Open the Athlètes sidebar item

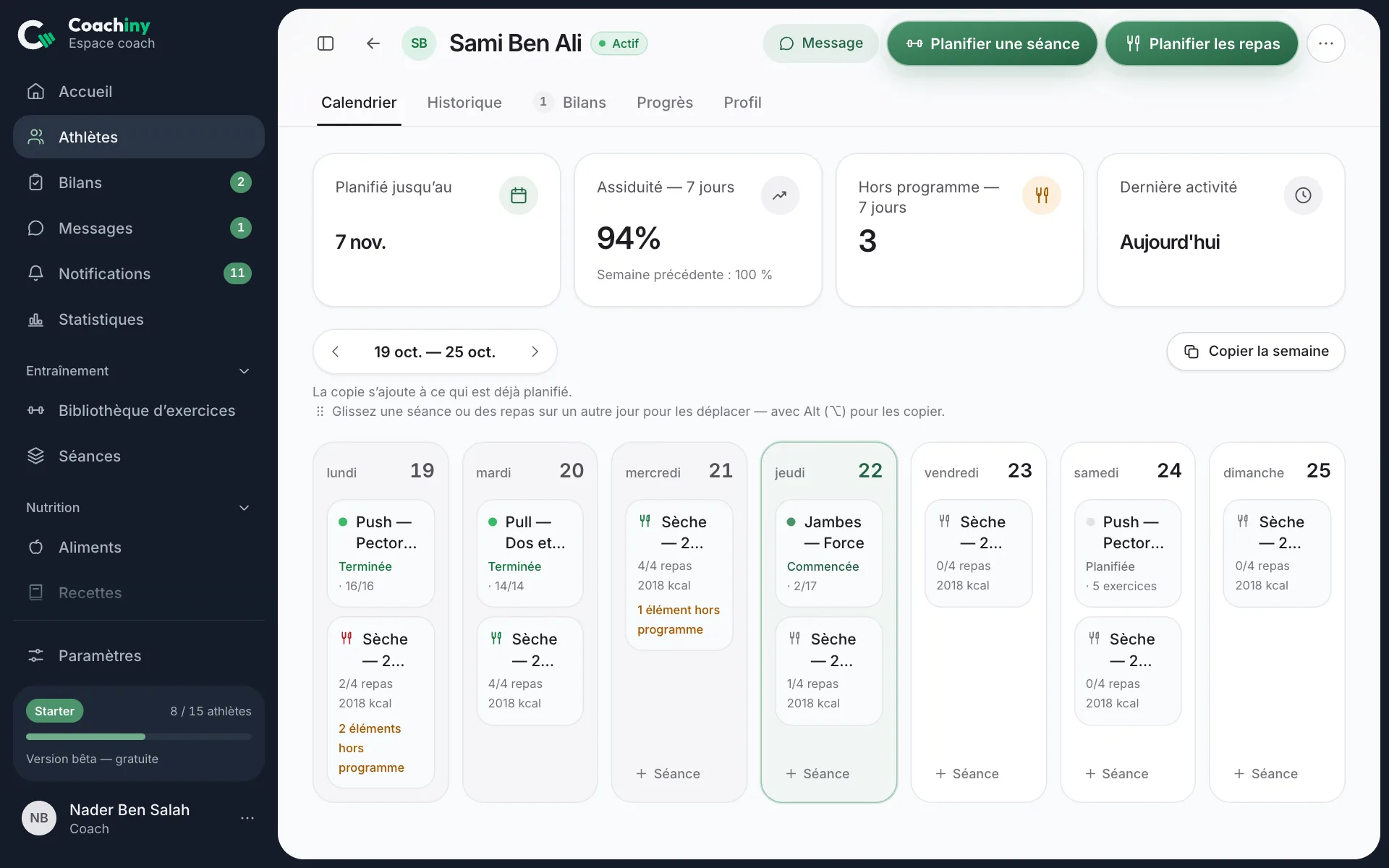tap(139, 137)
